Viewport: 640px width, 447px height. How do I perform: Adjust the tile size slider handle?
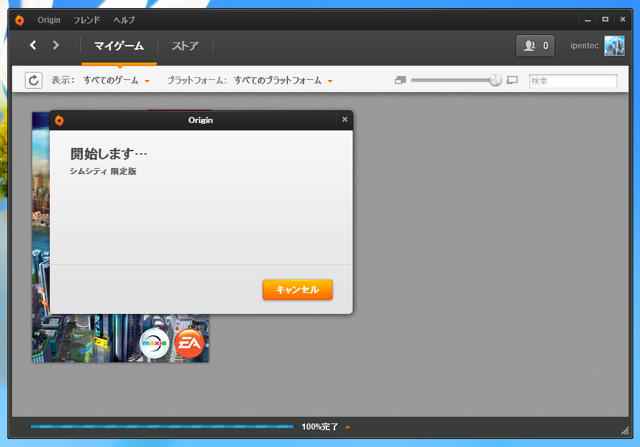[495, 80]
